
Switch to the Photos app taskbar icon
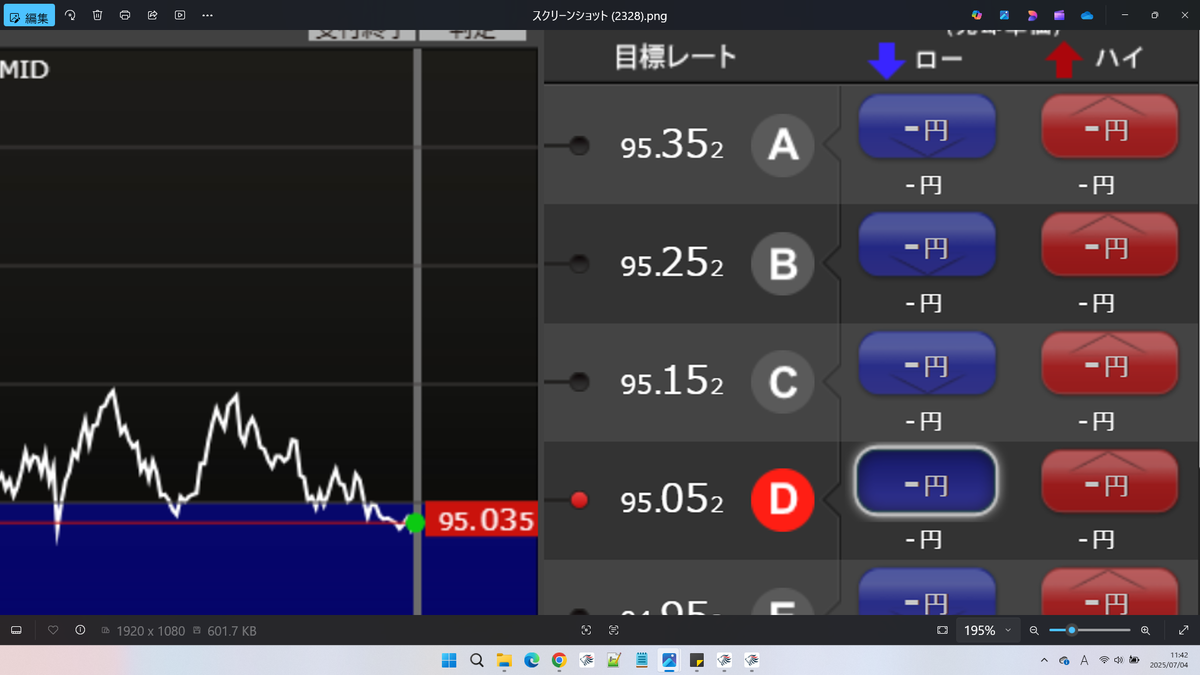[669, 660]
